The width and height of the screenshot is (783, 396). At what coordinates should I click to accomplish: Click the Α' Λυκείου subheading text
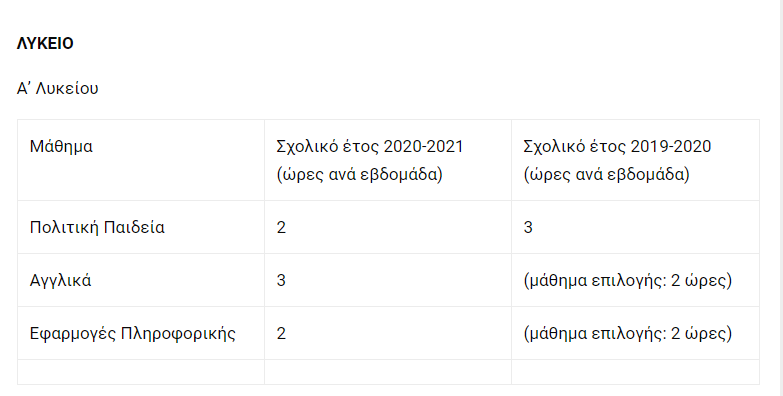(x=57, y=88)
